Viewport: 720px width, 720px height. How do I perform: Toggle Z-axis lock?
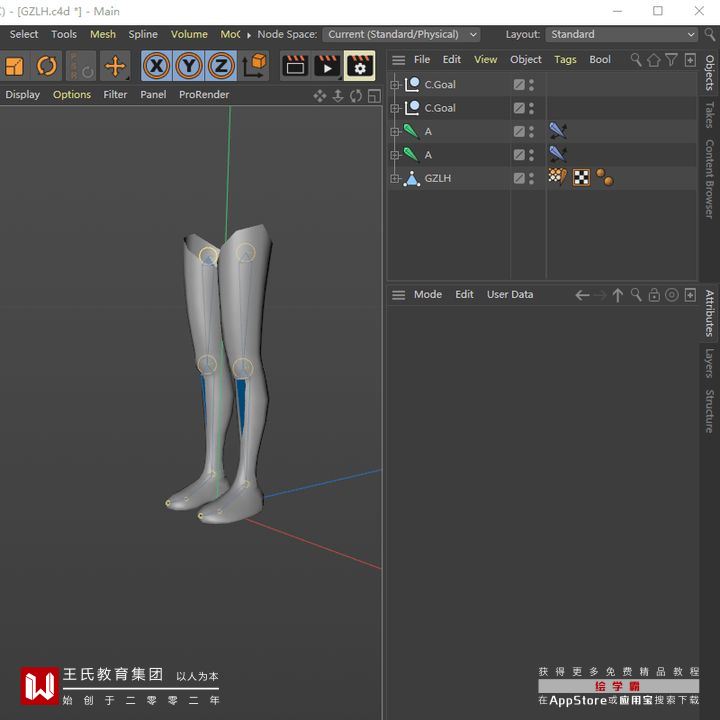pyautogui.click(x=221, y=66)
